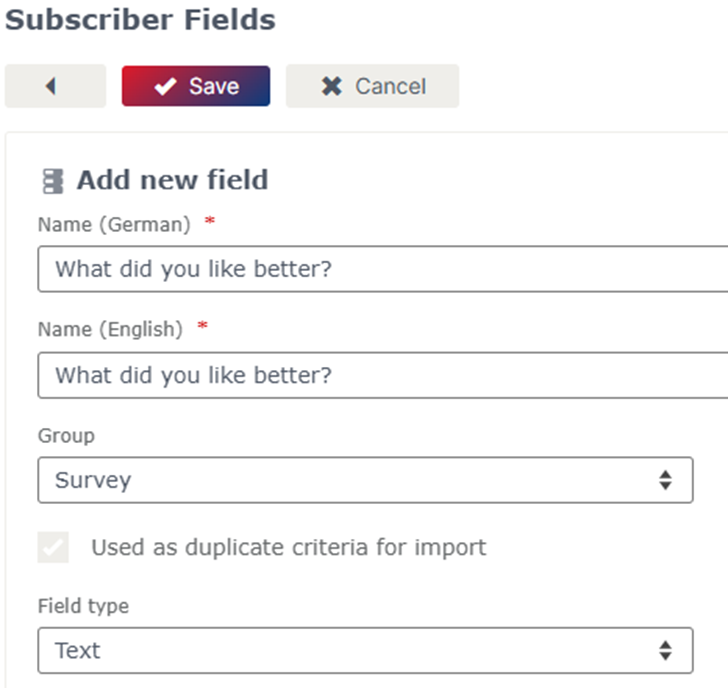The image size is (728, 688).
Task: Click the checkmark icon on Save
Action: (165, 86)
